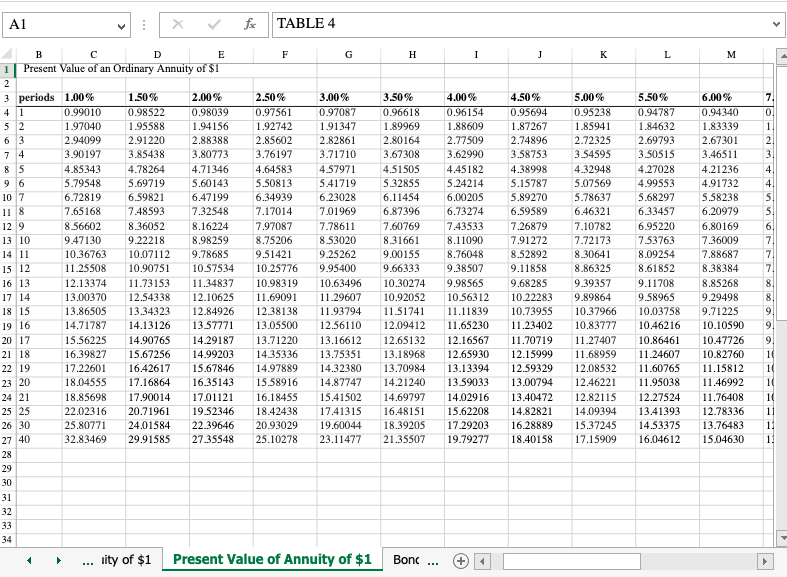
Task: Show earlier sheets via the left ellipsis
Action: click(87, 561)
